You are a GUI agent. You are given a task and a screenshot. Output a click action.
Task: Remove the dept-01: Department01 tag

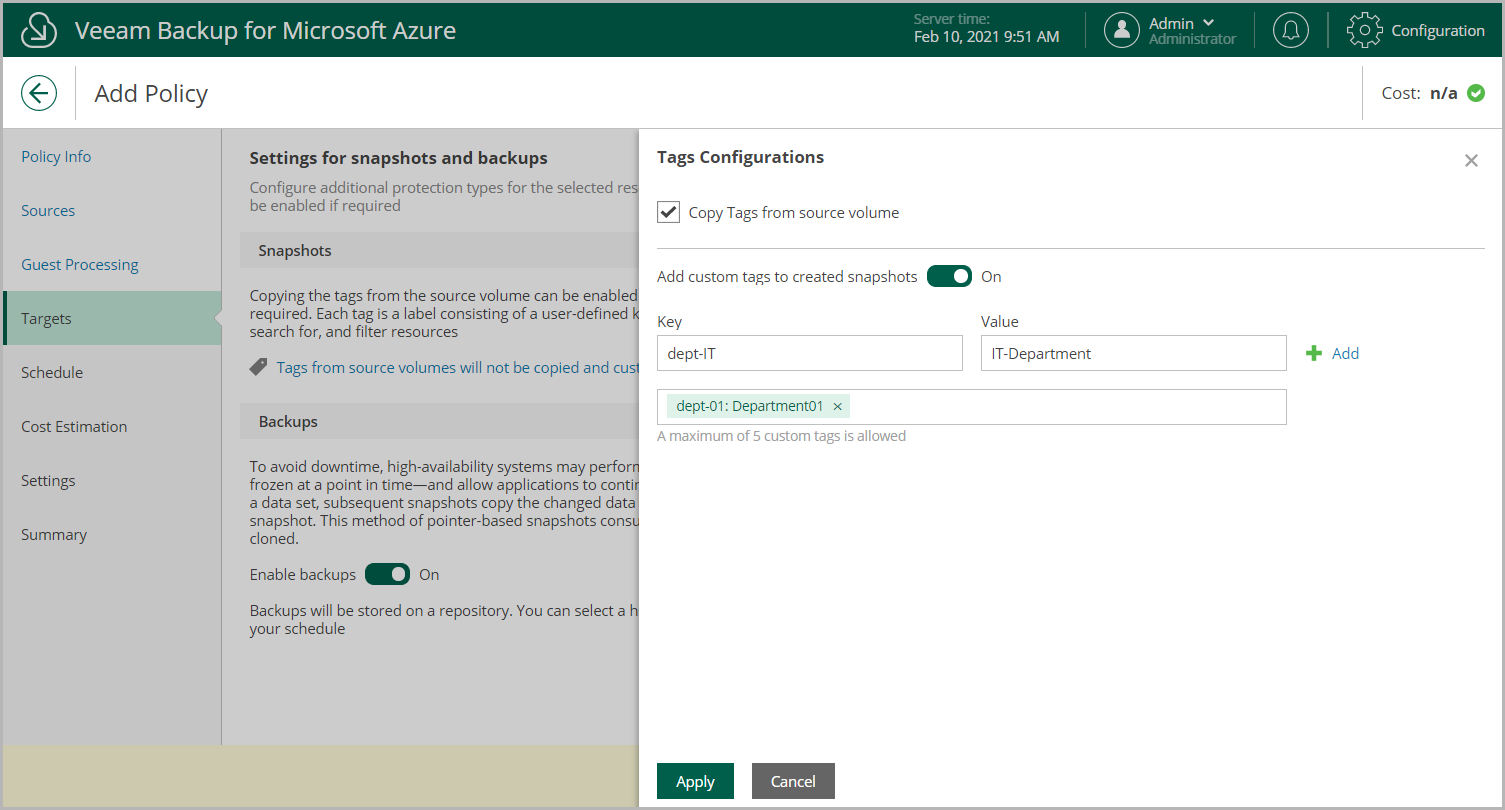point(837,406)
